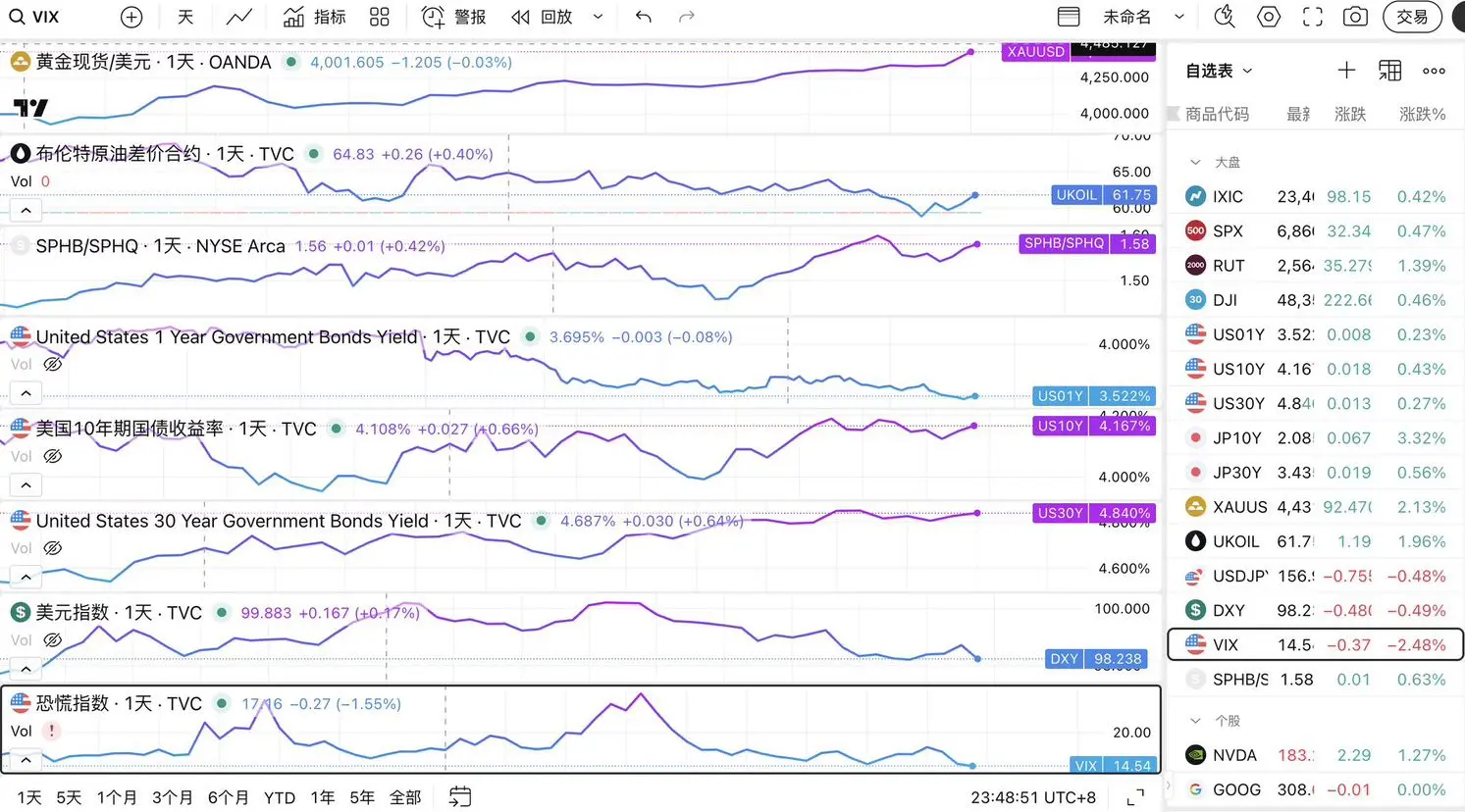Select NVDA in the watchlist

[1315, 755]
